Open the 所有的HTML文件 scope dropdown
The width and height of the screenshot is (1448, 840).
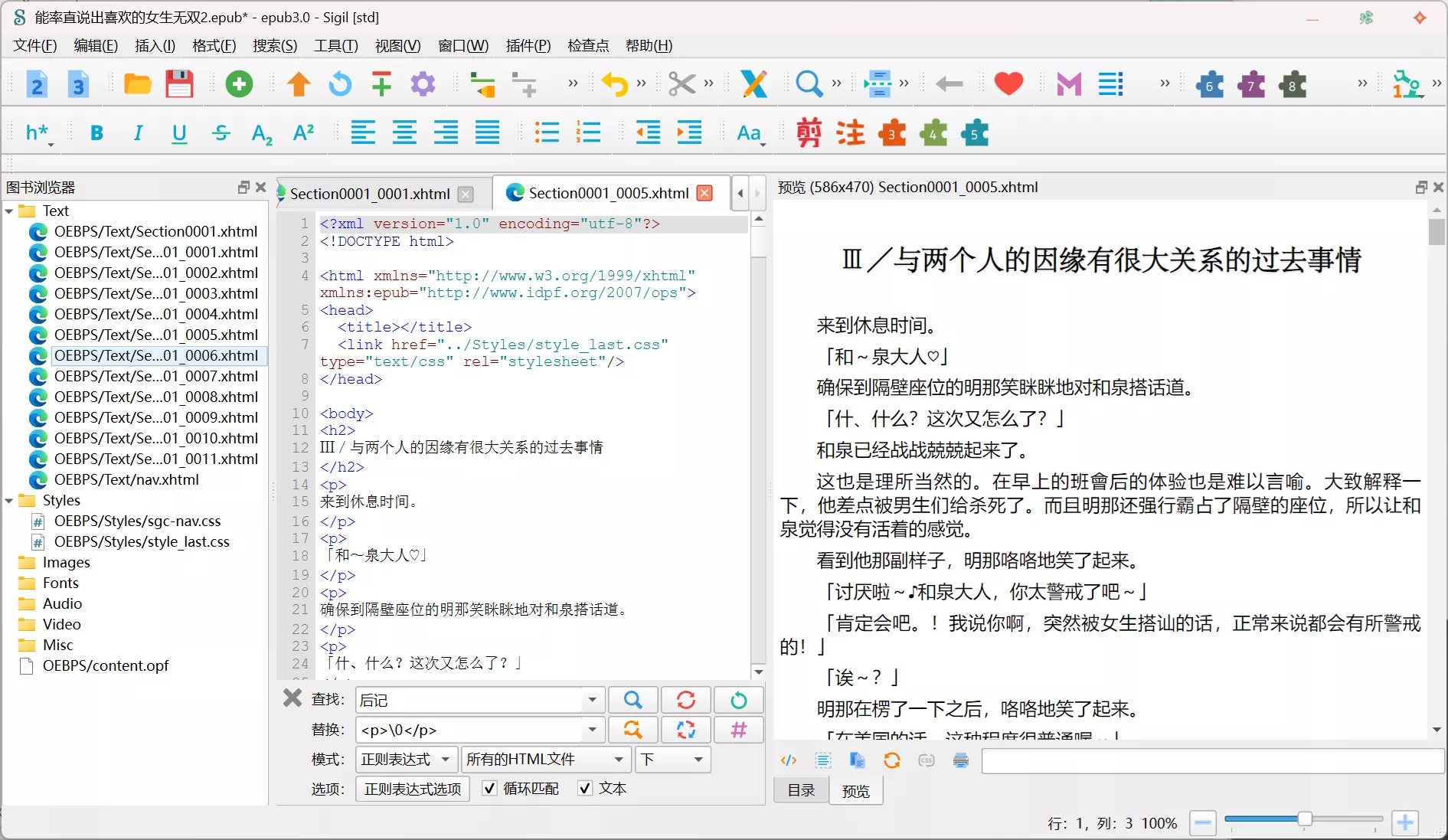pos(544,760)
